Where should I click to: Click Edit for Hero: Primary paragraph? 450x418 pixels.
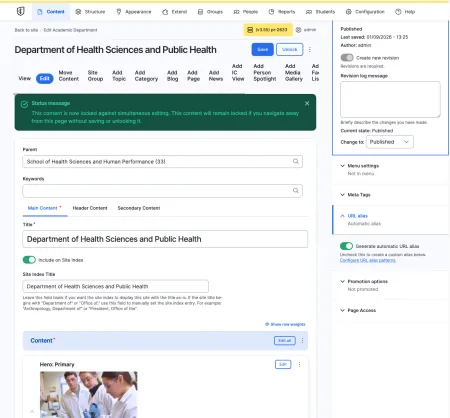pyautogui.click(x=283, y=364)
